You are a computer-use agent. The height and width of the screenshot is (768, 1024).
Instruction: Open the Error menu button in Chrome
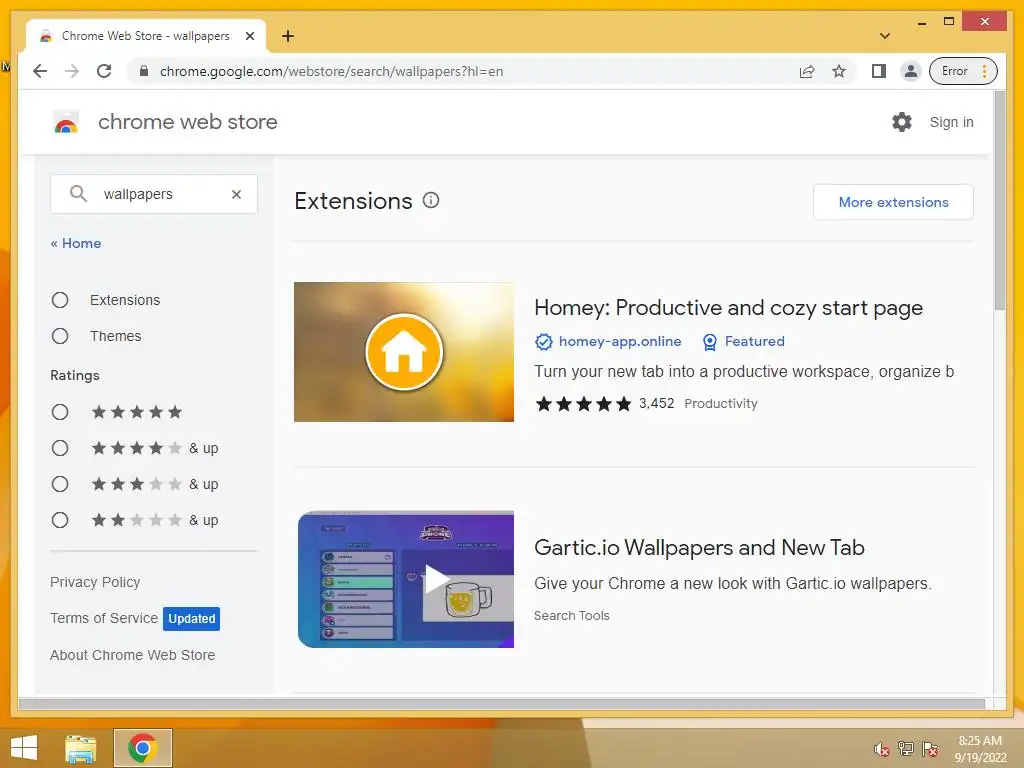click(x=963, y=71)
